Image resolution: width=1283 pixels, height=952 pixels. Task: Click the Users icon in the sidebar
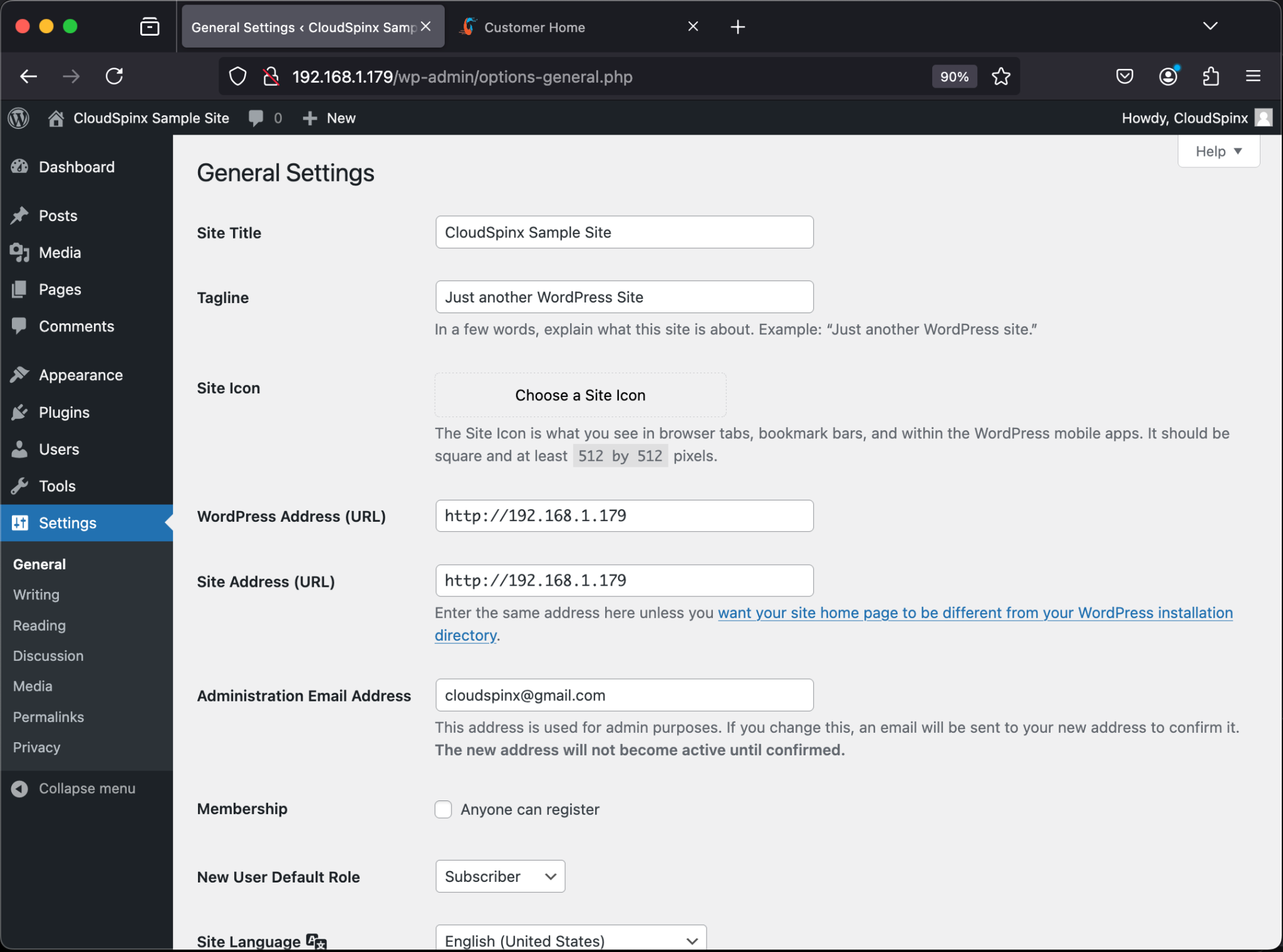coord(21,449)
